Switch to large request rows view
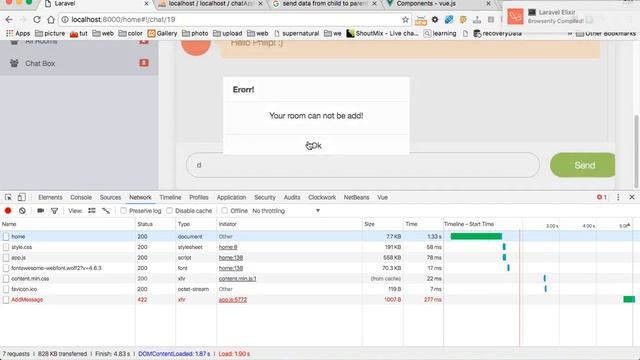The height and width of the screenshot is (360, 640). (x=92, y=211)
